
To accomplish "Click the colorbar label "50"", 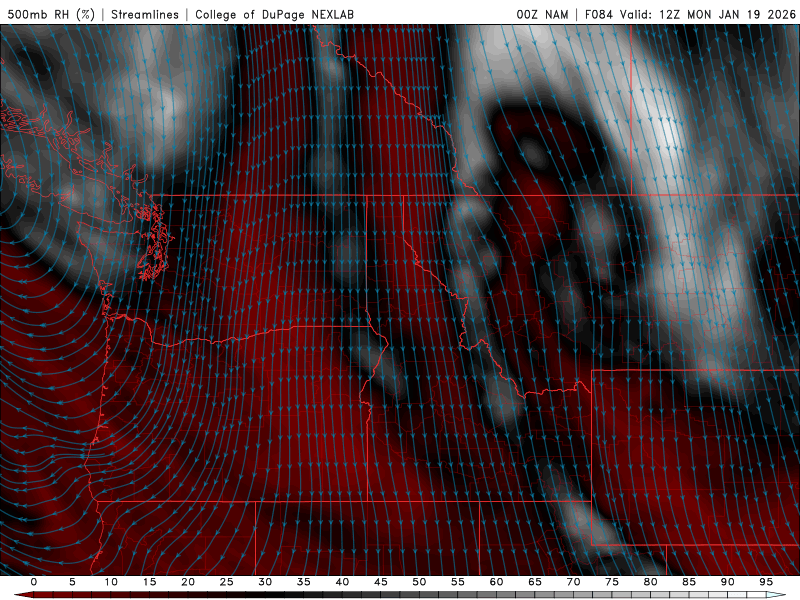I will coord(419,582).
